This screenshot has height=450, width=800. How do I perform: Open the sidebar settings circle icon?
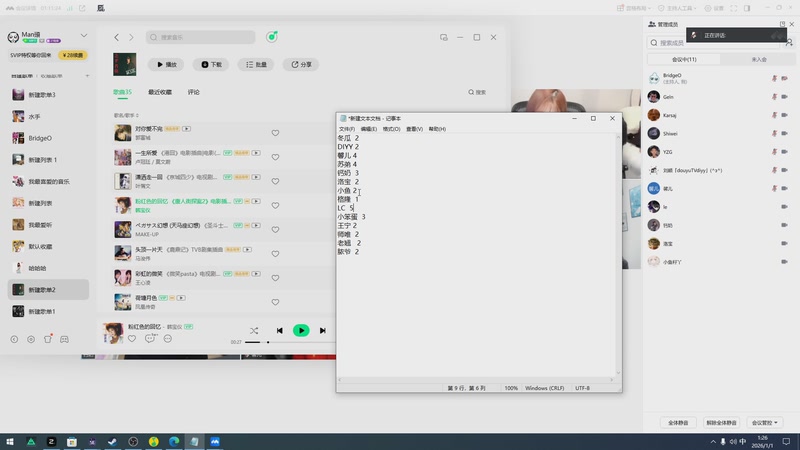click(31, 339)
